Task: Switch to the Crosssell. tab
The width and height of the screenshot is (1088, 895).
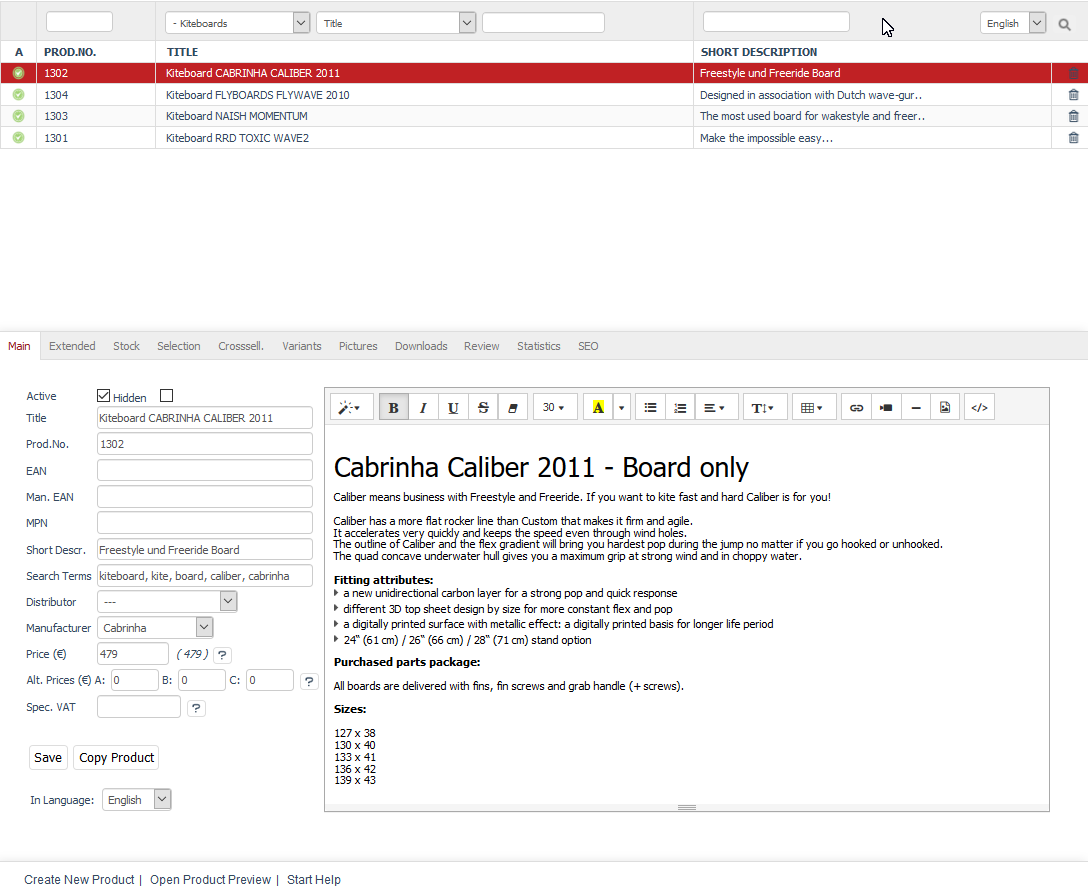Action: coord(241,346)
